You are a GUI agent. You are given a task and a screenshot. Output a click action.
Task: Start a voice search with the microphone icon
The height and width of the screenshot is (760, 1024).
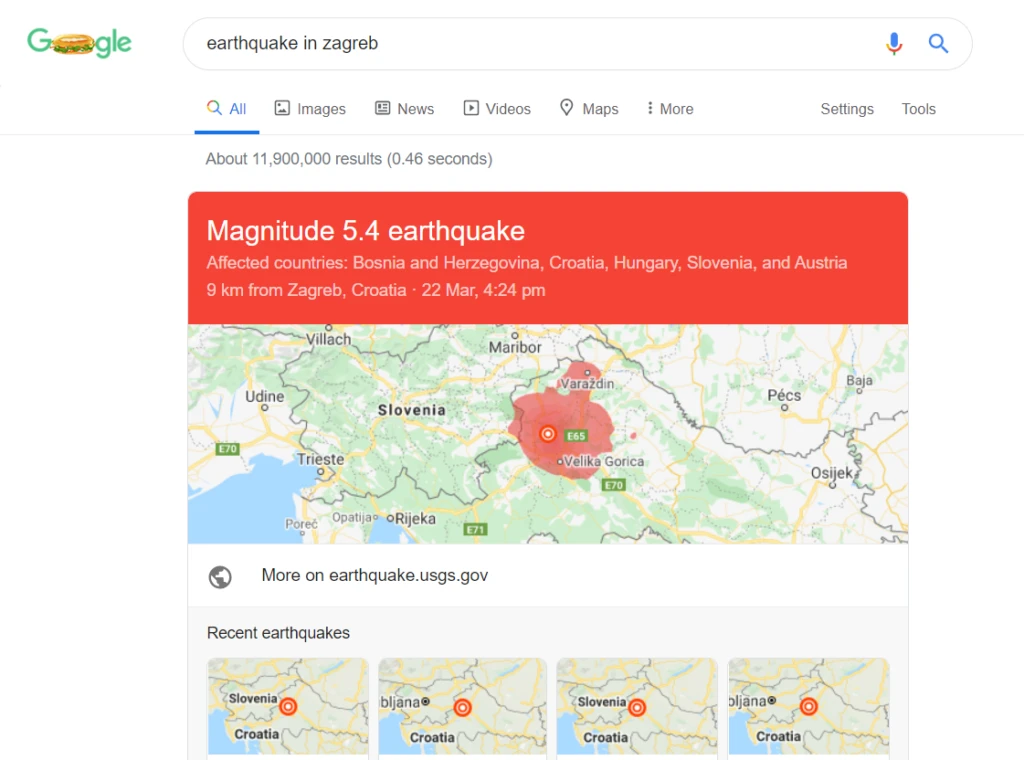point(894,43)
